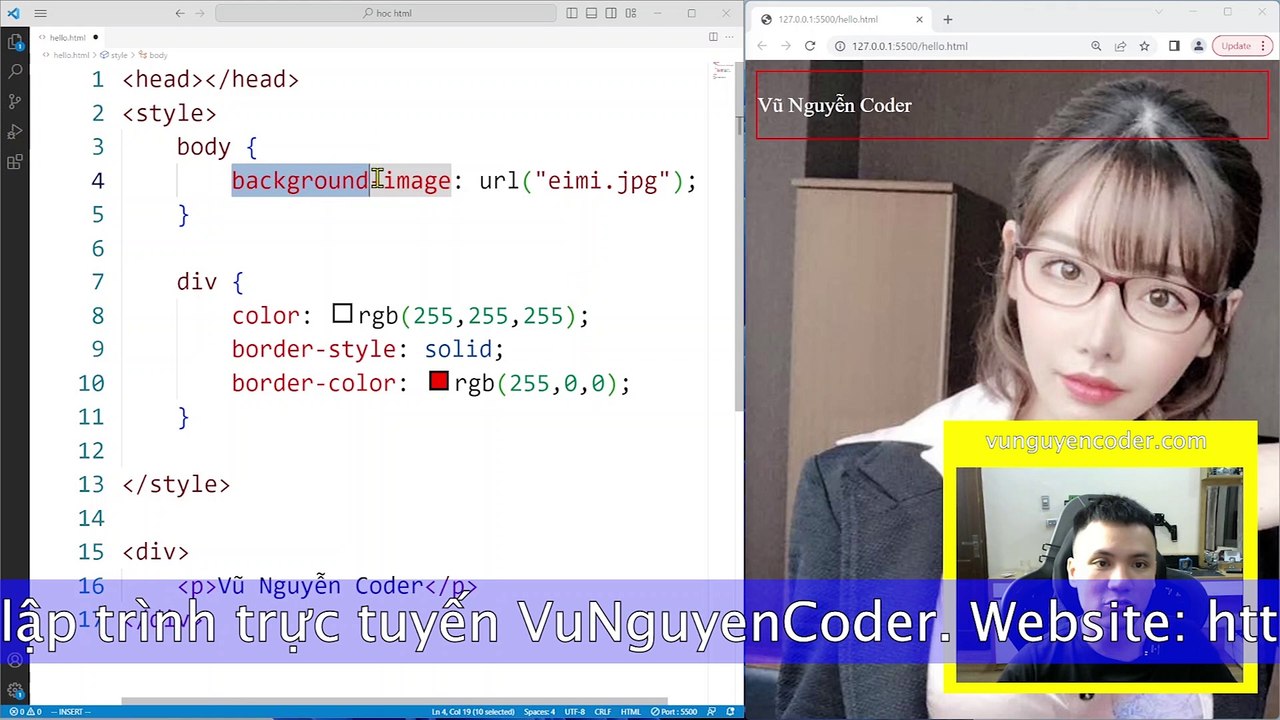Screen dimensions: 1280x720
Task: Toggle the primary side bar layout icon
Action: point(572,13)
